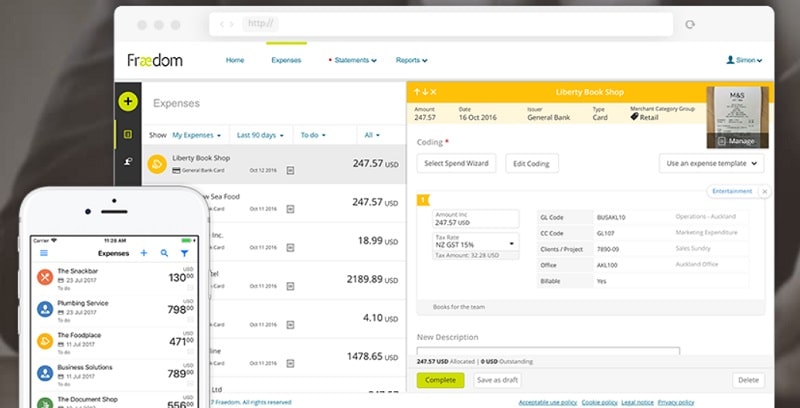This screenshot has width=800, height=408.
Task: Open the phone app hamburger menu
Action: click(44, 253)
